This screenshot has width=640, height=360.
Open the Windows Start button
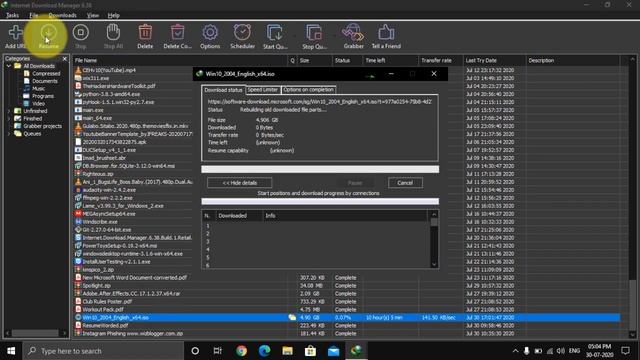11,351
